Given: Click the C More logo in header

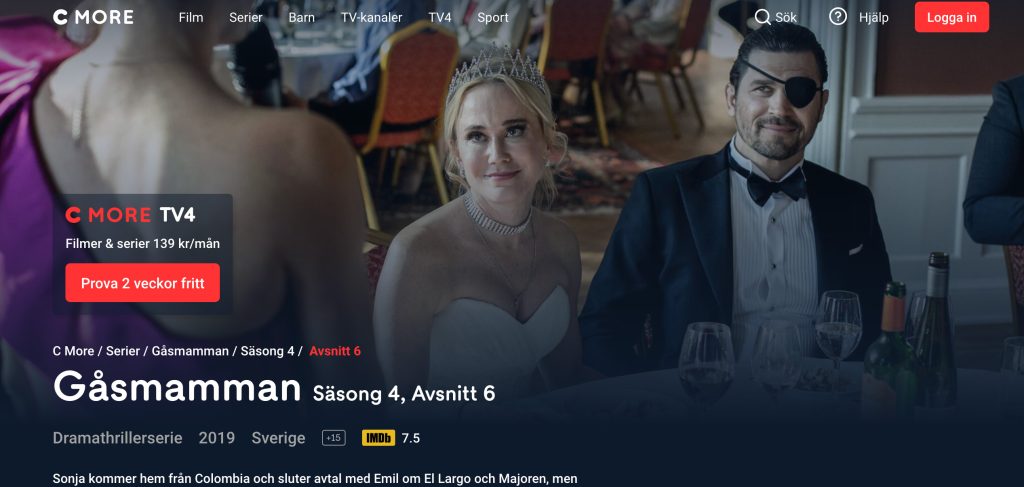Looking at the screenshot, I should 93,18.
